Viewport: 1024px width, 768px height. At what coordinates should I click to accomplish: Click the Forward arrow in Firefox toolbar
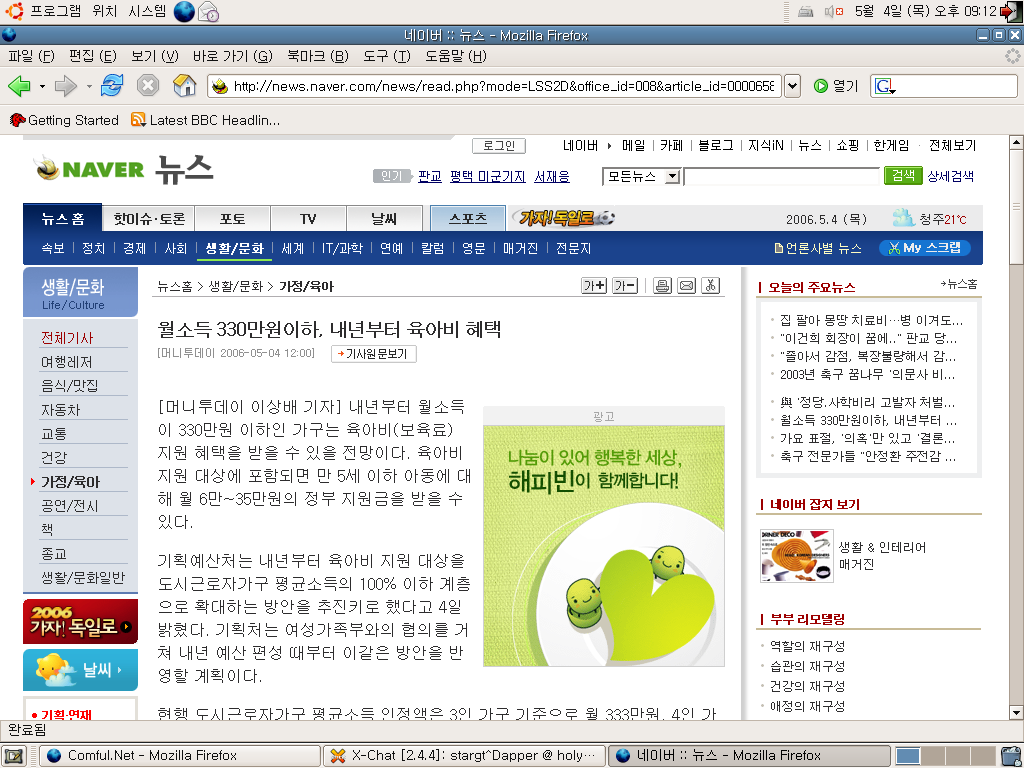pyautogui.click(x=66, y=86)
